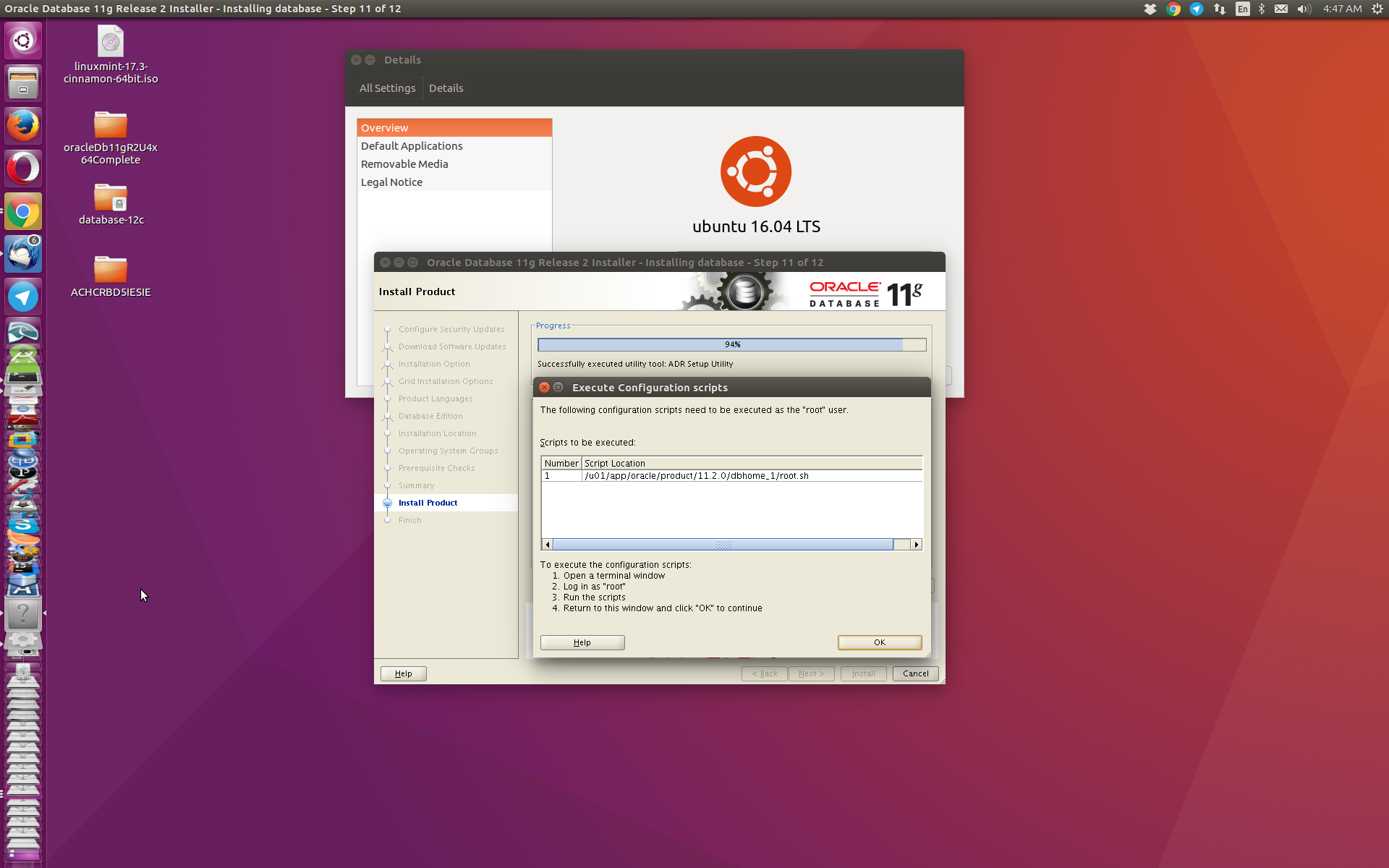
Task: Select Installation Location step
Action: tap(438, 433)
